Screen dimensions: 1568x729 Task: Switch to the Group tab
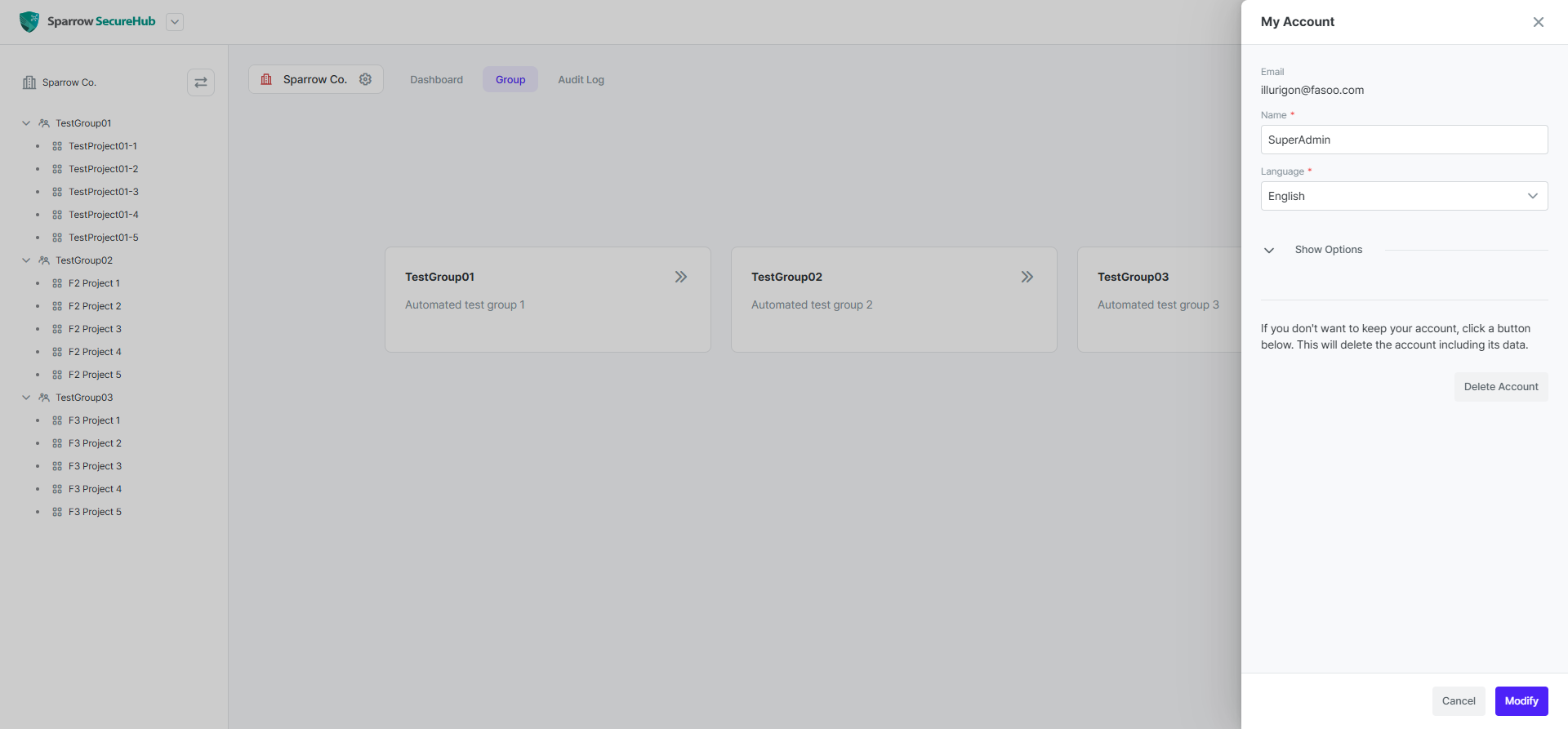coord(510,79)
